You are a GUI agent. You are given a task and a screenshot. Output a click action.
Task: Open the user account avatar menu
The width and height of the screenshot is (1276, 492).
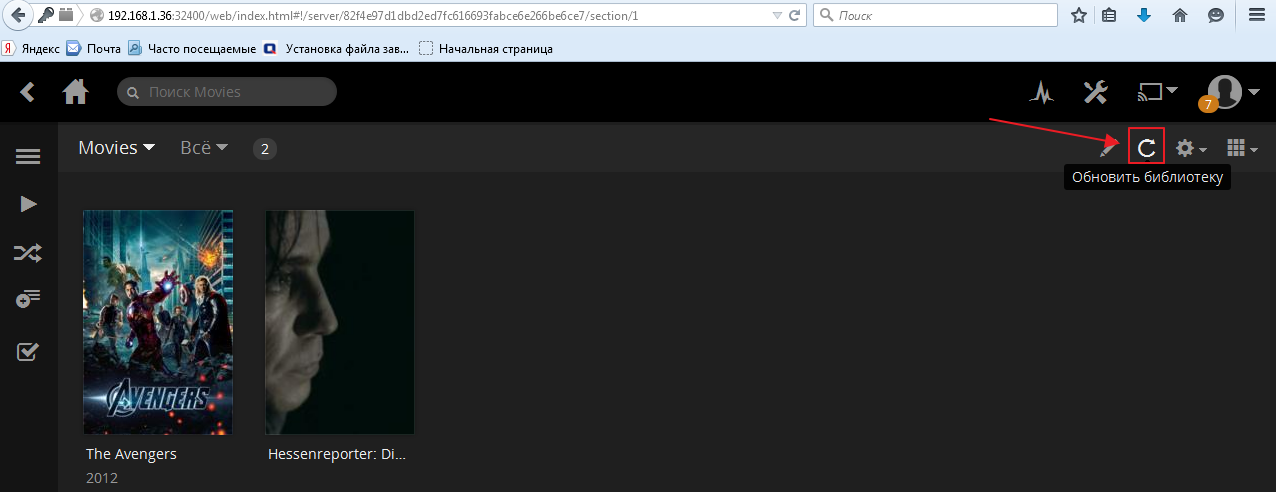(1233, 92)
